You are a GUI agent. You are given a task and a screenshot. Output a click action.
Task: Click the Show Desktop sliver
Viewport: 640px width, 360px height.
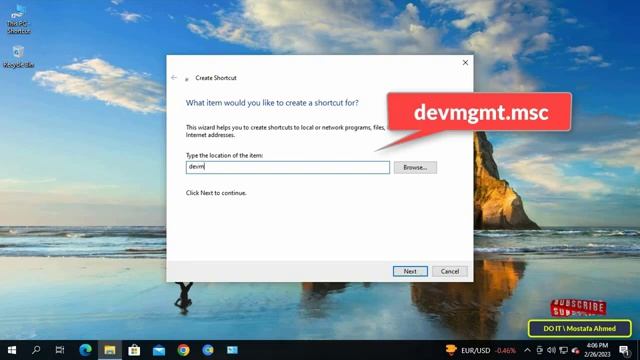click(x=638, y=350)
